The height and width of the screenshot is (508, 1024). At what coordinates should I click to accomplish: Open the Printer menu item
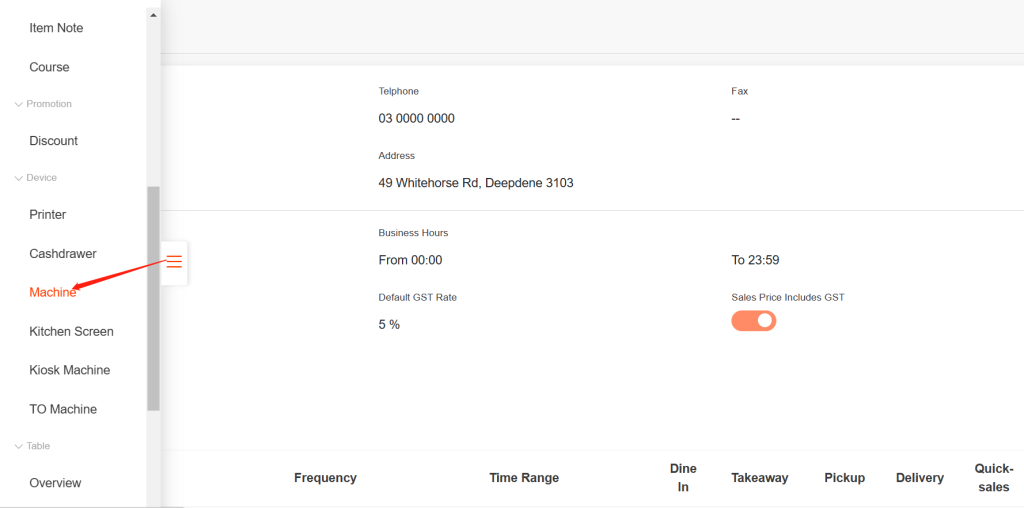[x=48, y=215]
